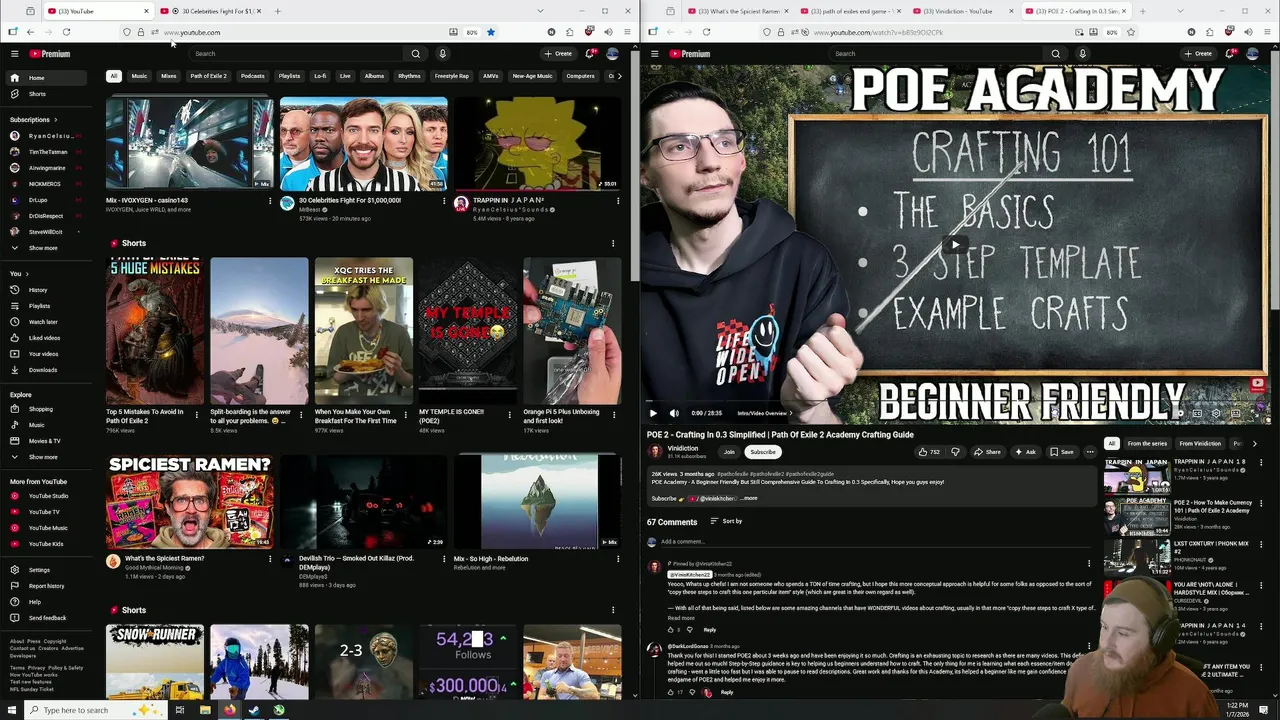
Task: Open notifications bell in the left YouTube window
Action: (589, 54)
